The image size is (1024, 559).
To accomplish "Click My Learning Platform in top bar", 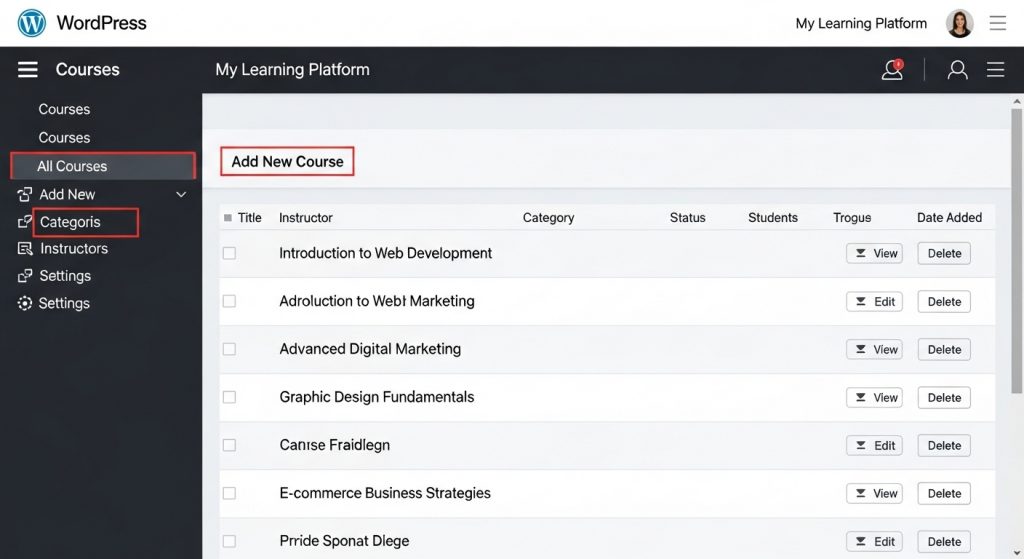I will (x=861, y=24).
